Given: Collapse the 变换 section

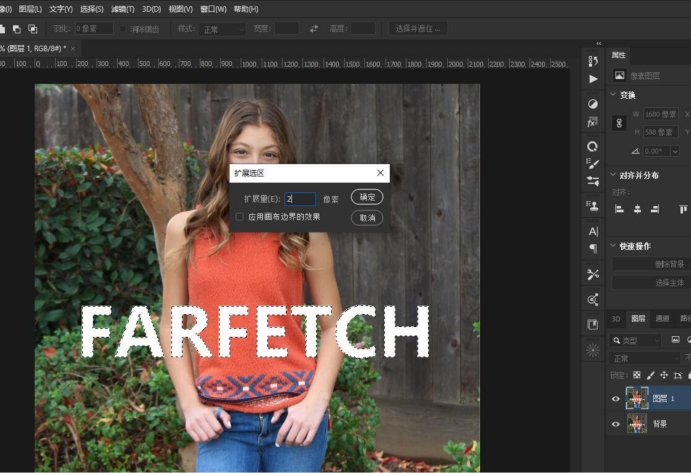Looking at the screenshot, I should pos(613,95).
